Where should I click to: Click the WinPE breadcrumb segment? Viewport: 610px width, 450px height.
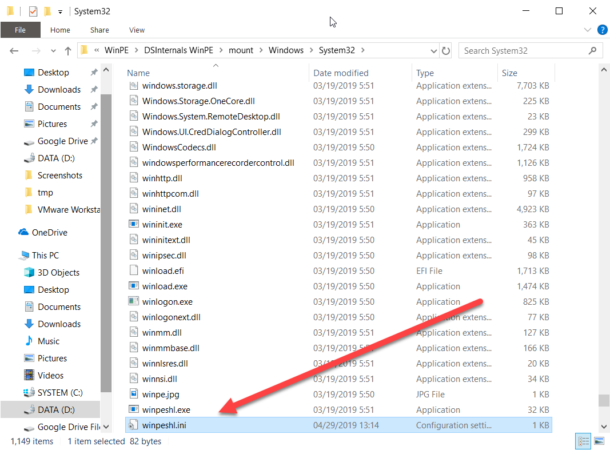point(116,50)
